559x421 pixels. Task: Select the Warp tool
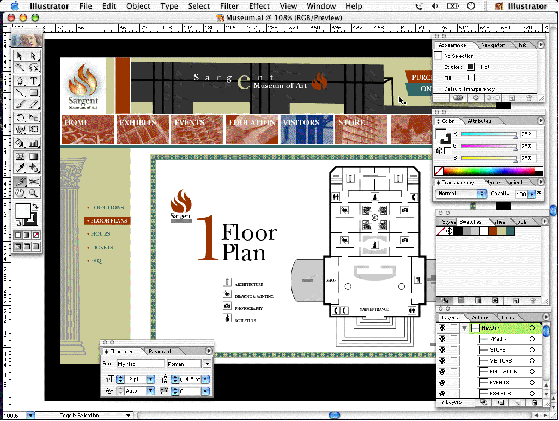coord(20,129)
